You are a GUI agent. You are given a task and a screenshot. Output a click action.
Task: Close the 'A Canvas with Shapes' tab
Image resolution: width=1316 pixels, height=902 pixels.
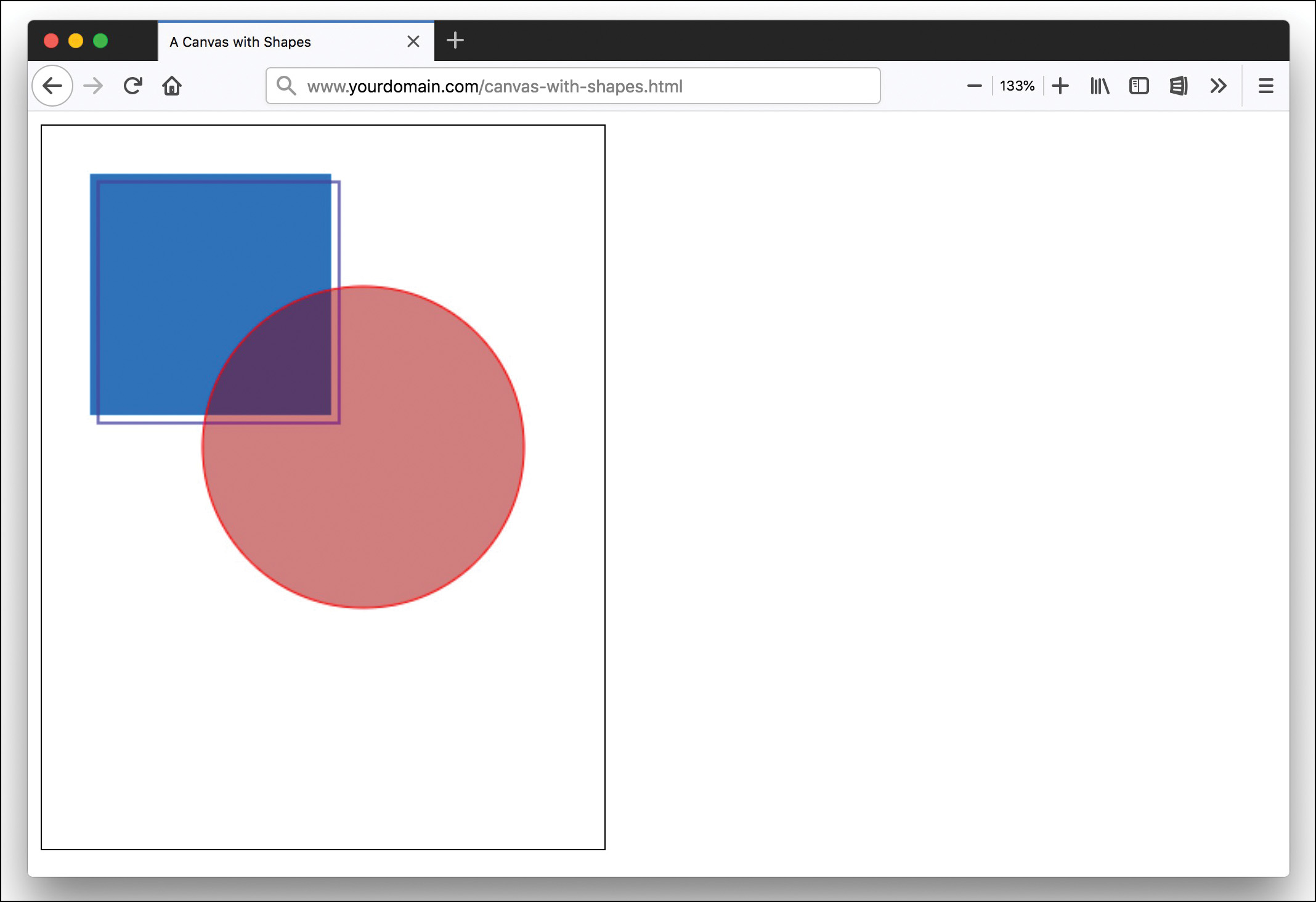pyautogui.click(x=413, y=41)
